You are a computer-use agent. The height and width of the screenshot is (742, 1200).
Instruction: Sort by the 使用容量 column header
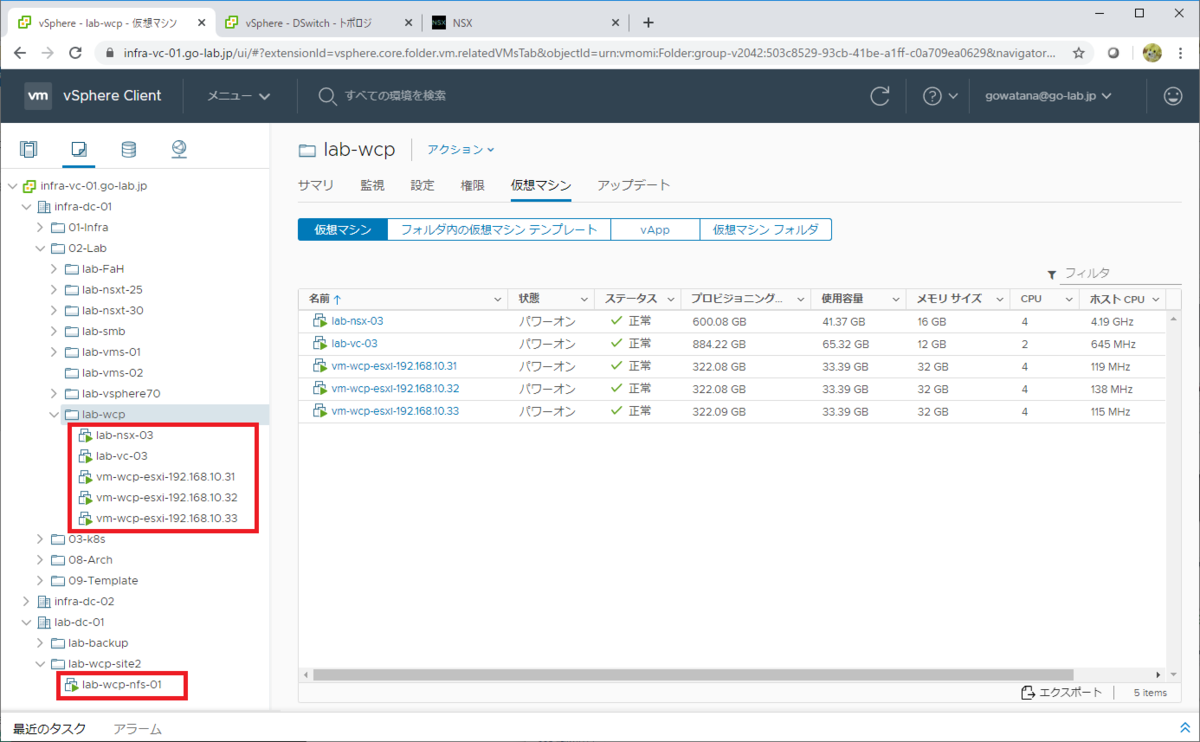click(842, 299)
